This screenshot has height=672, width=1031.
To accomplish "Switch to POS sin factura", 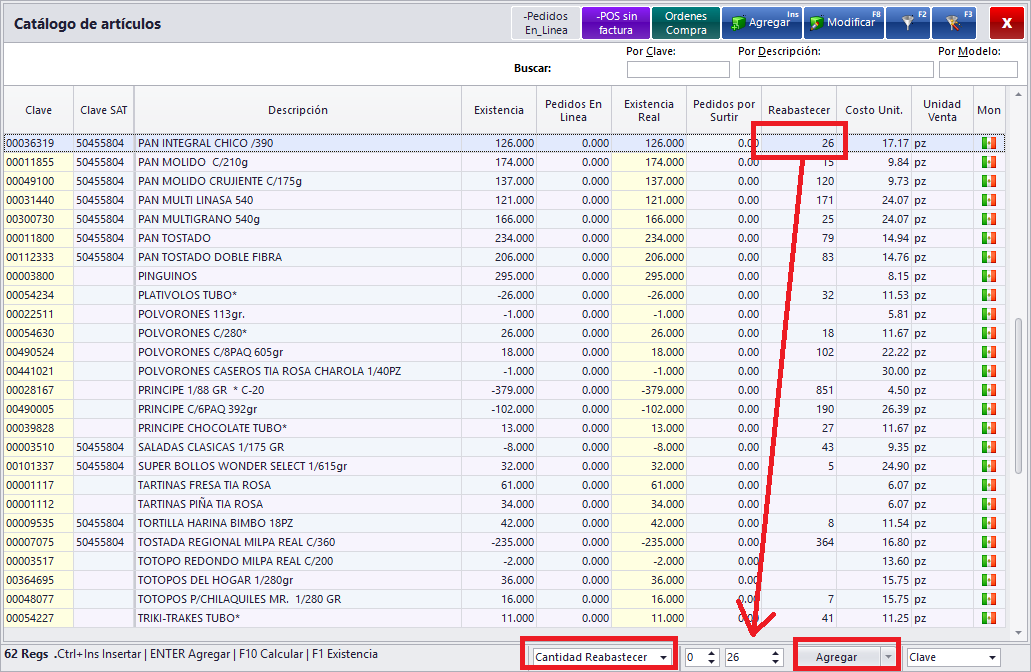I will pyautogui.click(x=615, y=22).
